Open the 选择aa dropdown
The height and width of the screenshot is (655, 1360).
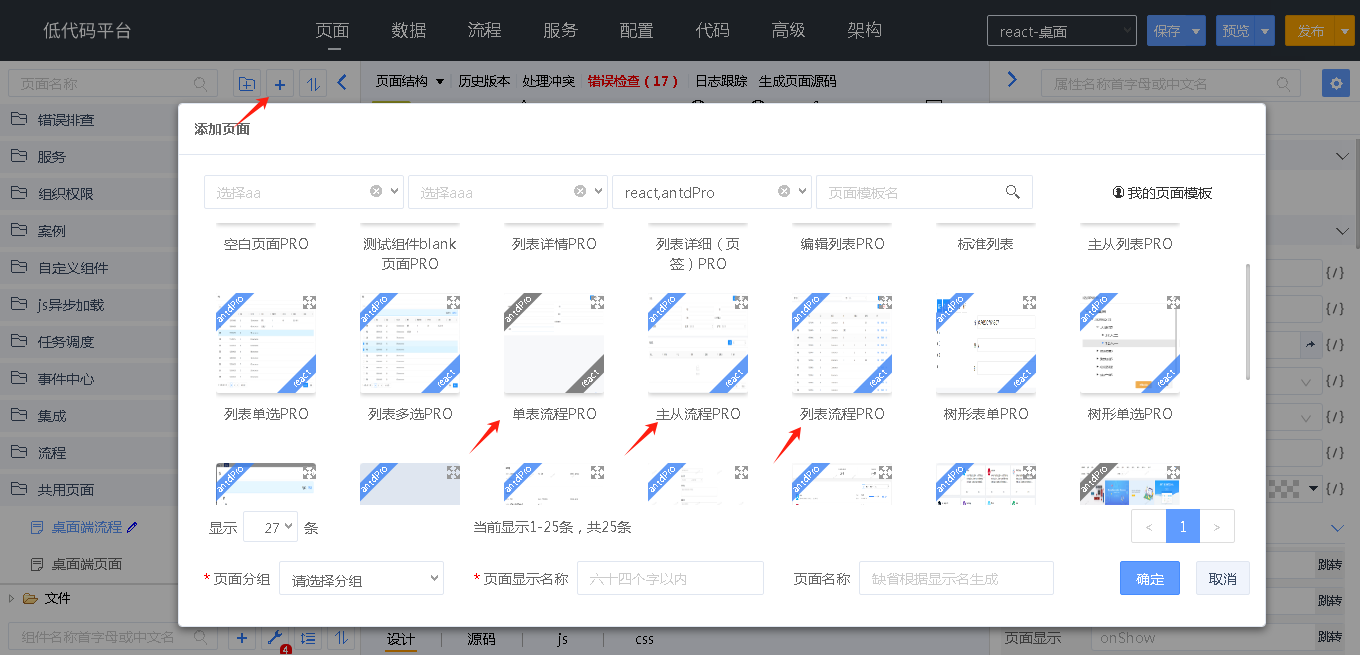(396, 192)
